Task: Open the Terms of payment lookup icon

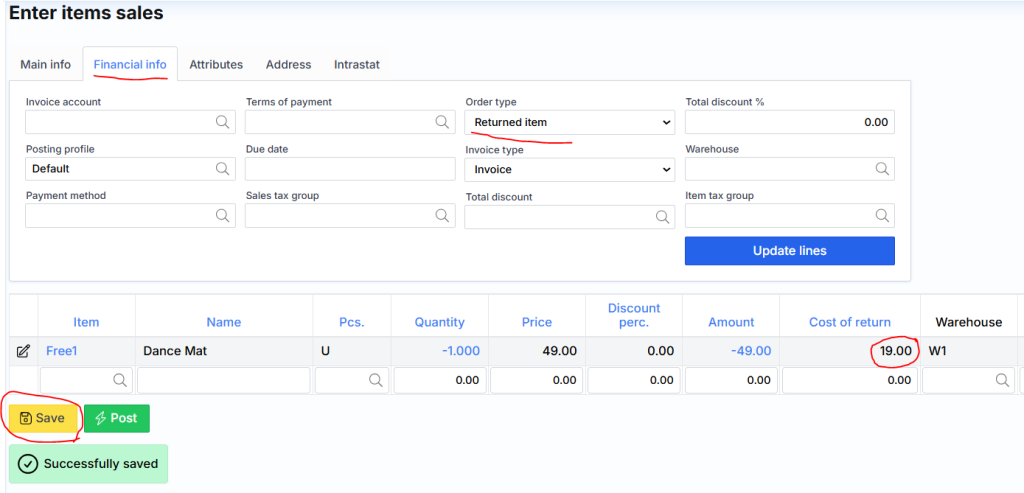Action: coord(442,122)
